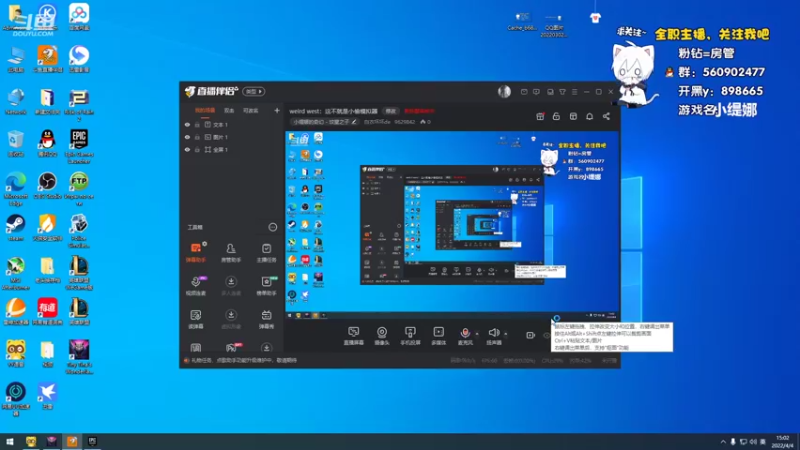Toggle the lock on 图片 1 layer
Image resolution: width=800 pixels, height=450 pixels.
click(x=197, y=137)
